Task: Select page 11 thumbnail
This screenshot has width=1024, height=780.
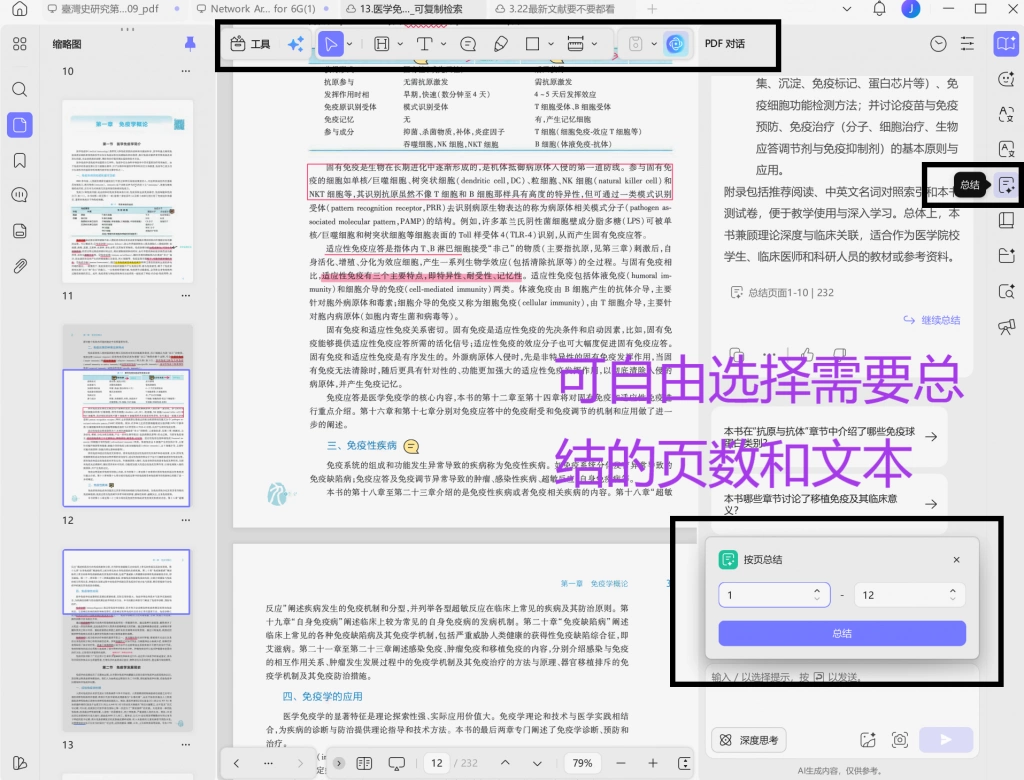Action: [127, 190]
